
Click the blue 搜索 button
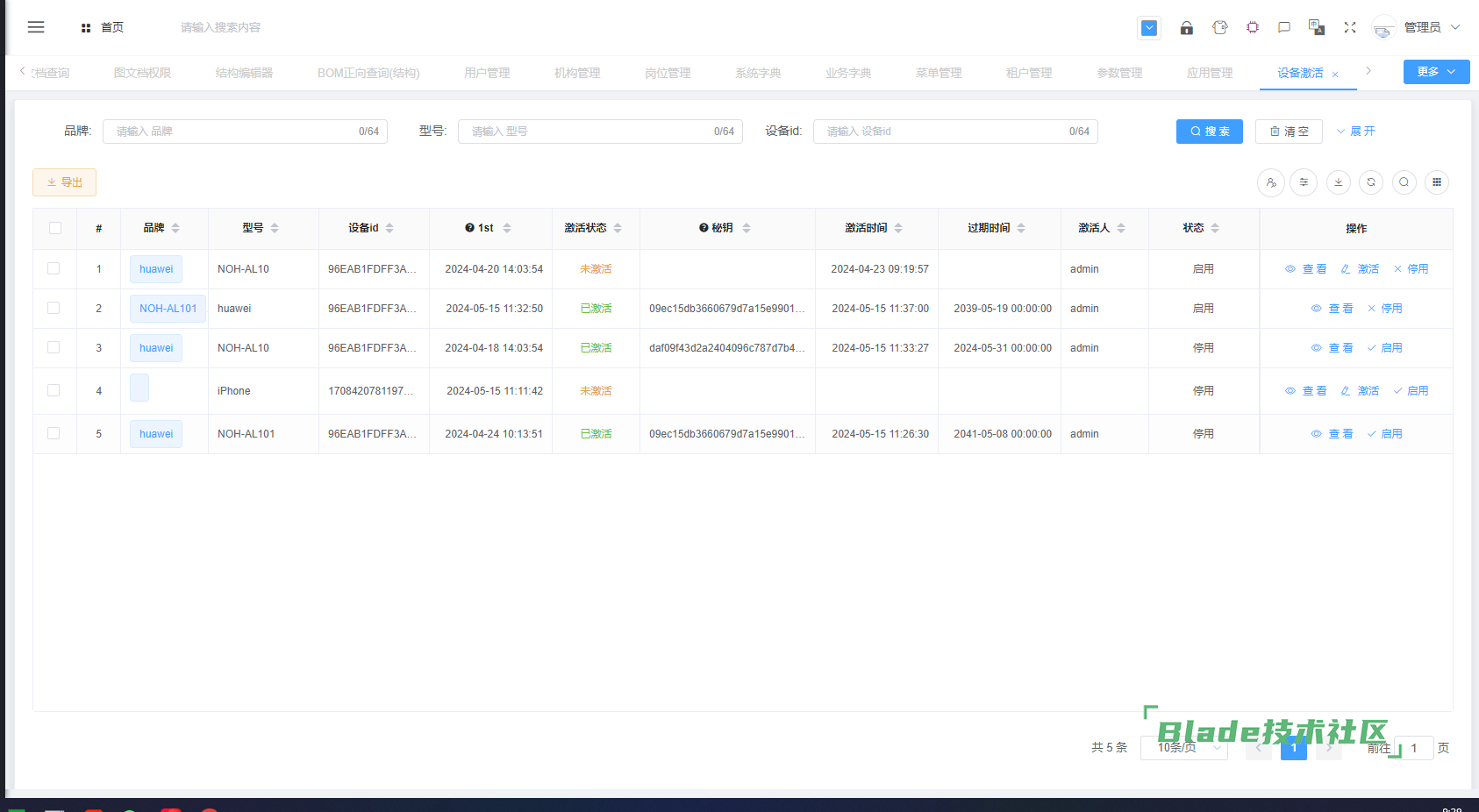click(1210, 132)
